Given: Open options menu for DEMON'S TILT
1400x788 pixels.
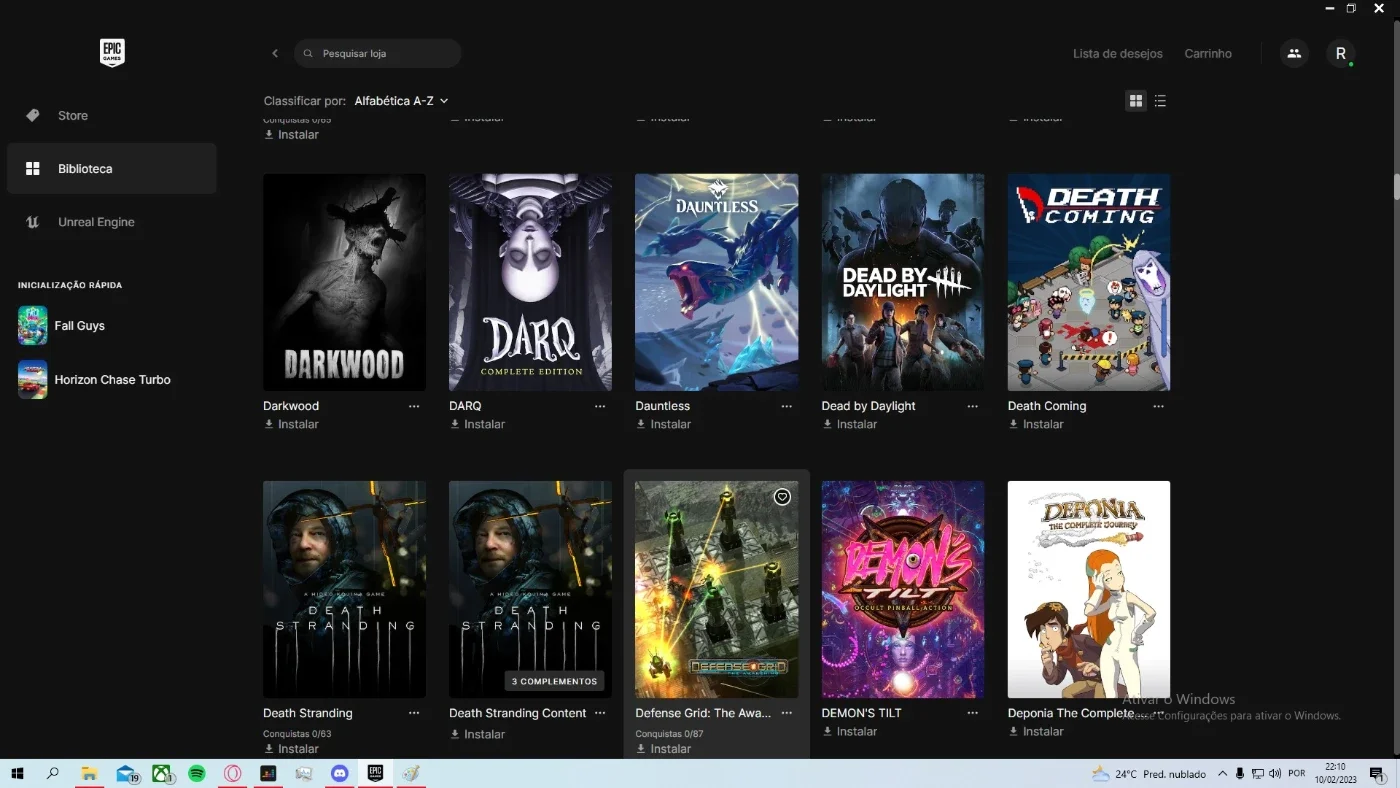Looking at the screenshot, I should tap(972, 713).
